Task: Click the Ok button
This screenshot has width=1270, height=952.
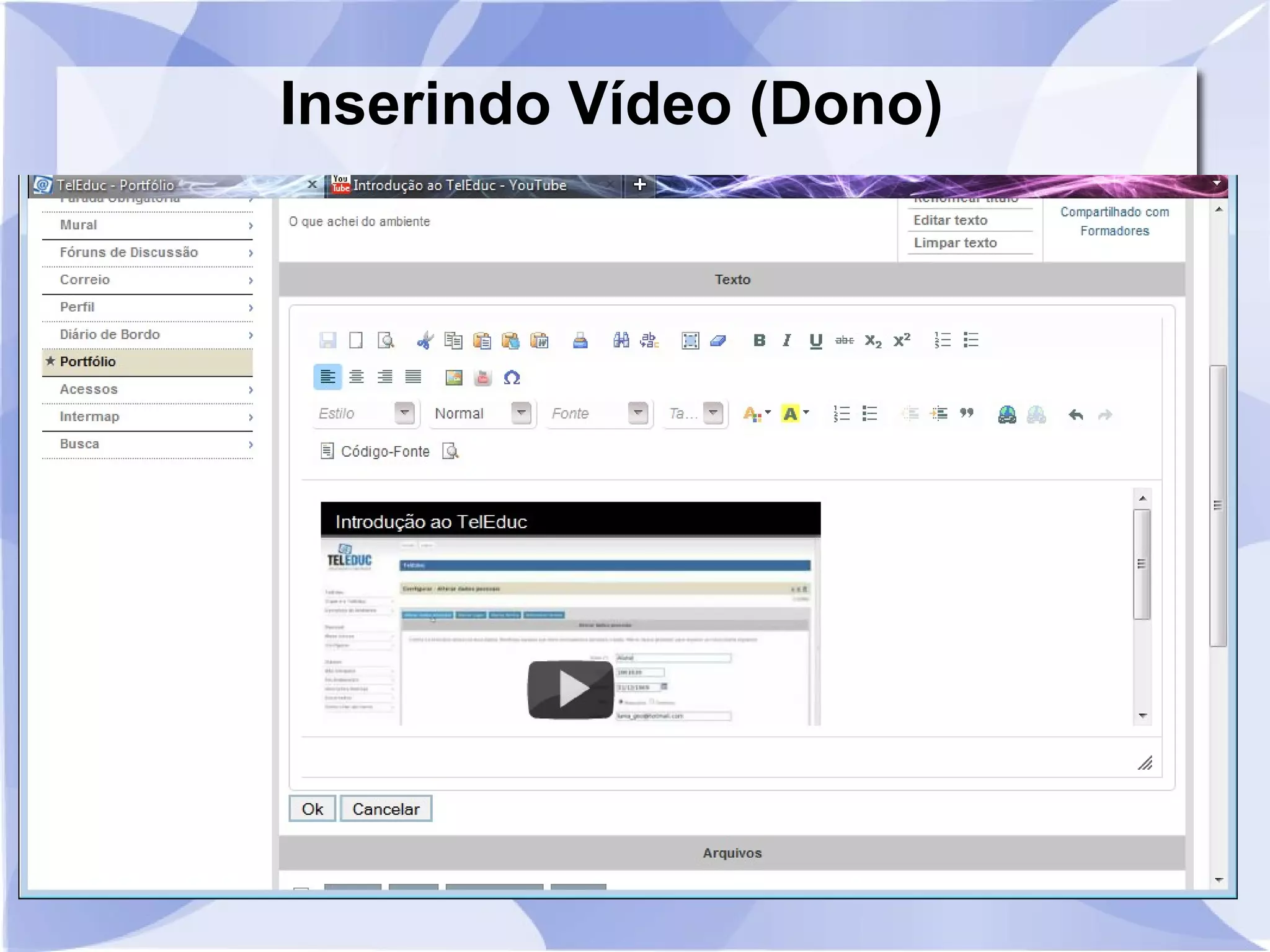Action: coord(313,809)
